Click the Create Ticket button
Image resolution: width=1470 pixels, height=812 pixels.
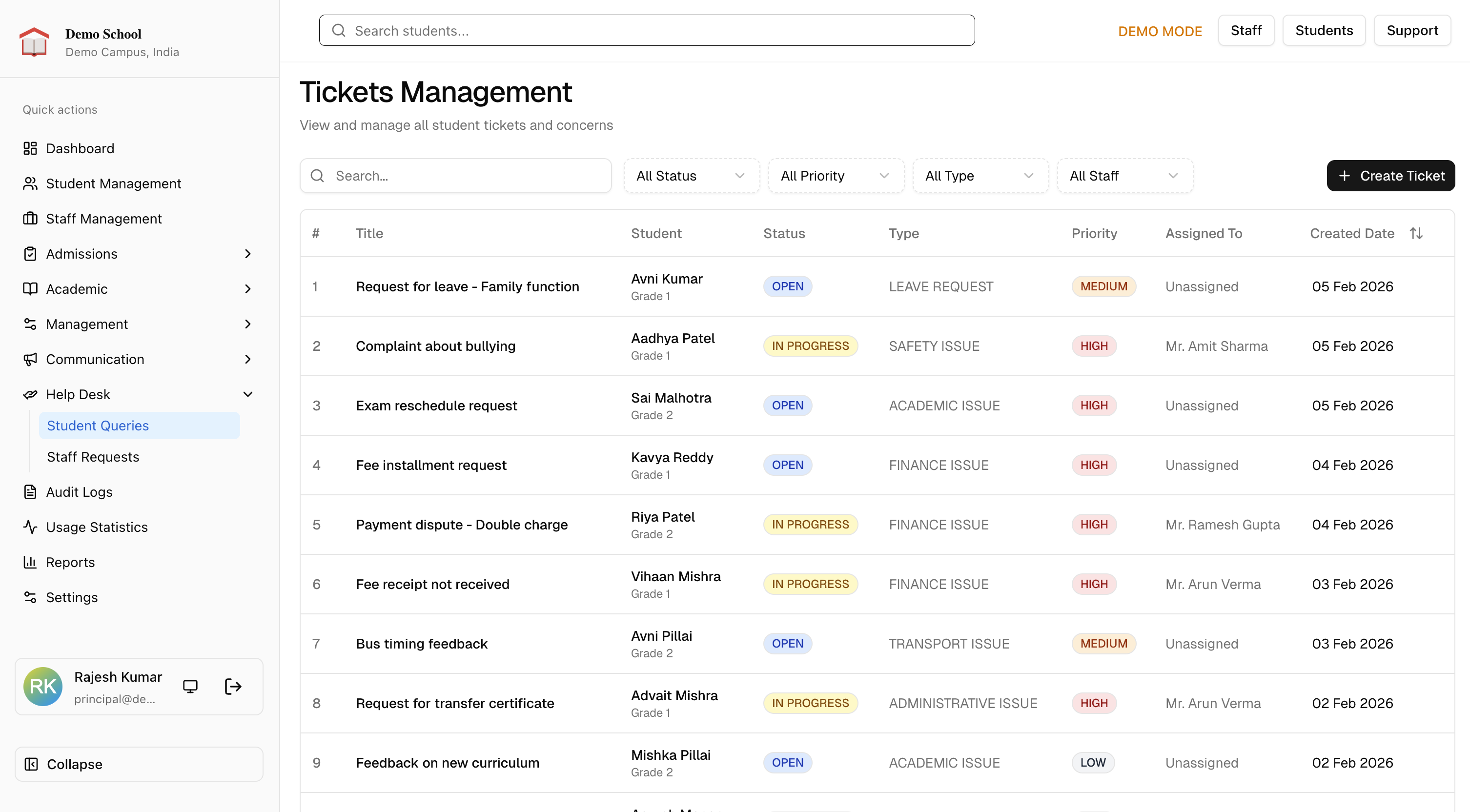1390,176
